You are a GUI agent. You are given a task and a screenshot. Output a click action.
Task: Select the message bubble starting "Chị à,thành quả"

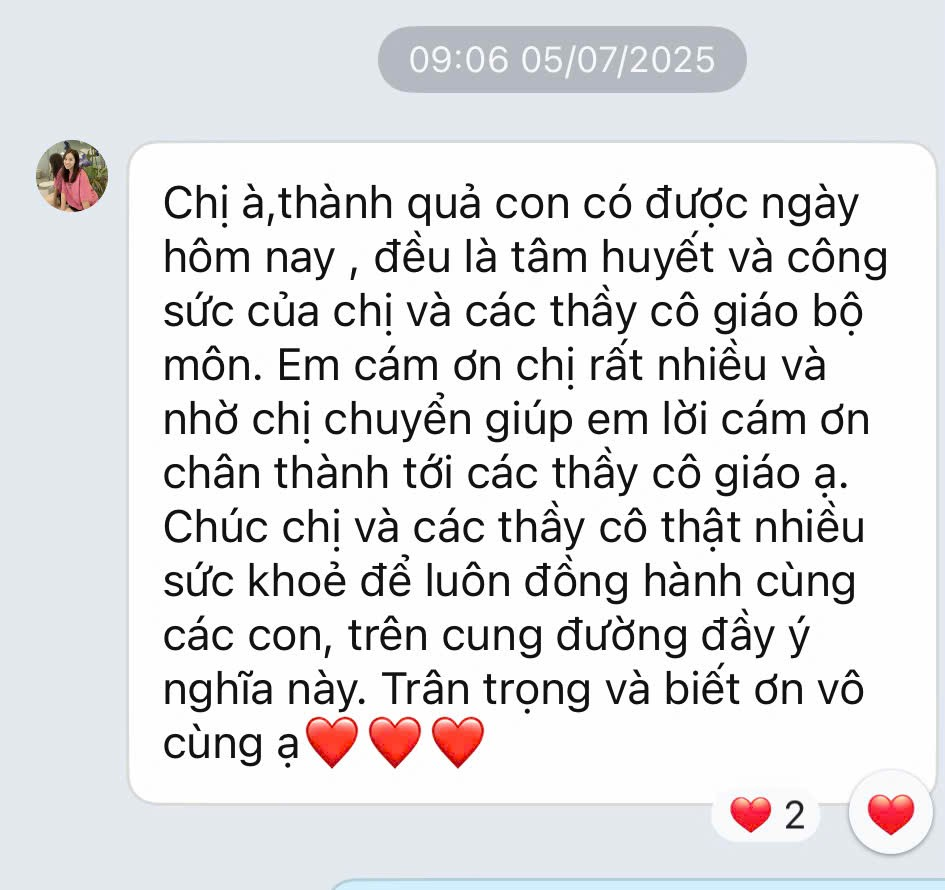click(532, 473)
